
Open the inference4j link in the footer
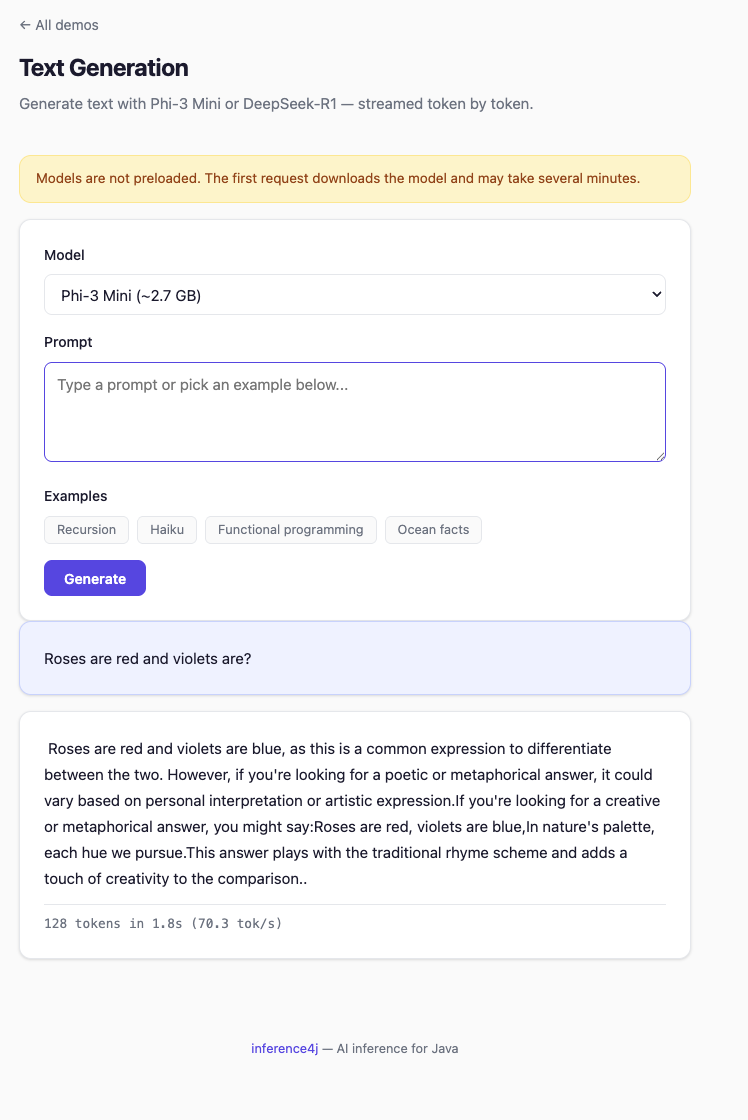click(285, 1048)
